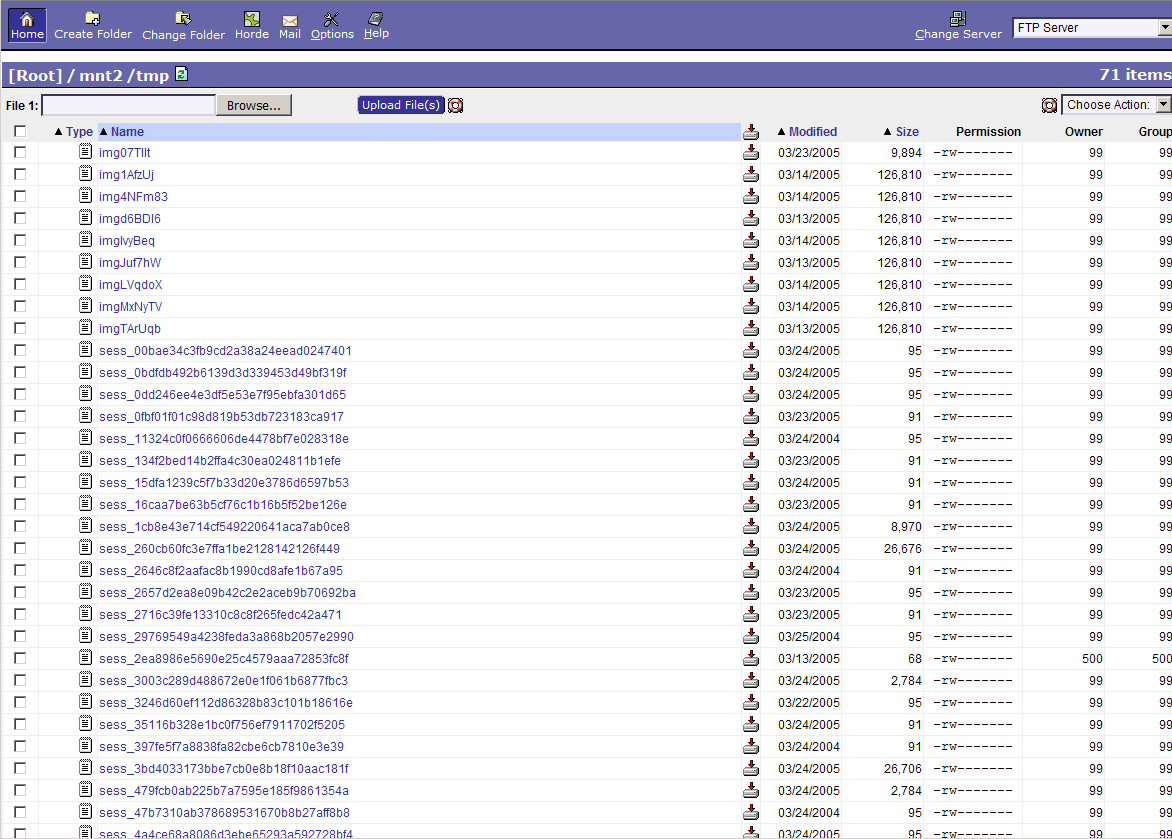Click the file type icon for imgTArUqb
The width and height of the screenshot is (1172, 839).
click(x=86, y=328)
